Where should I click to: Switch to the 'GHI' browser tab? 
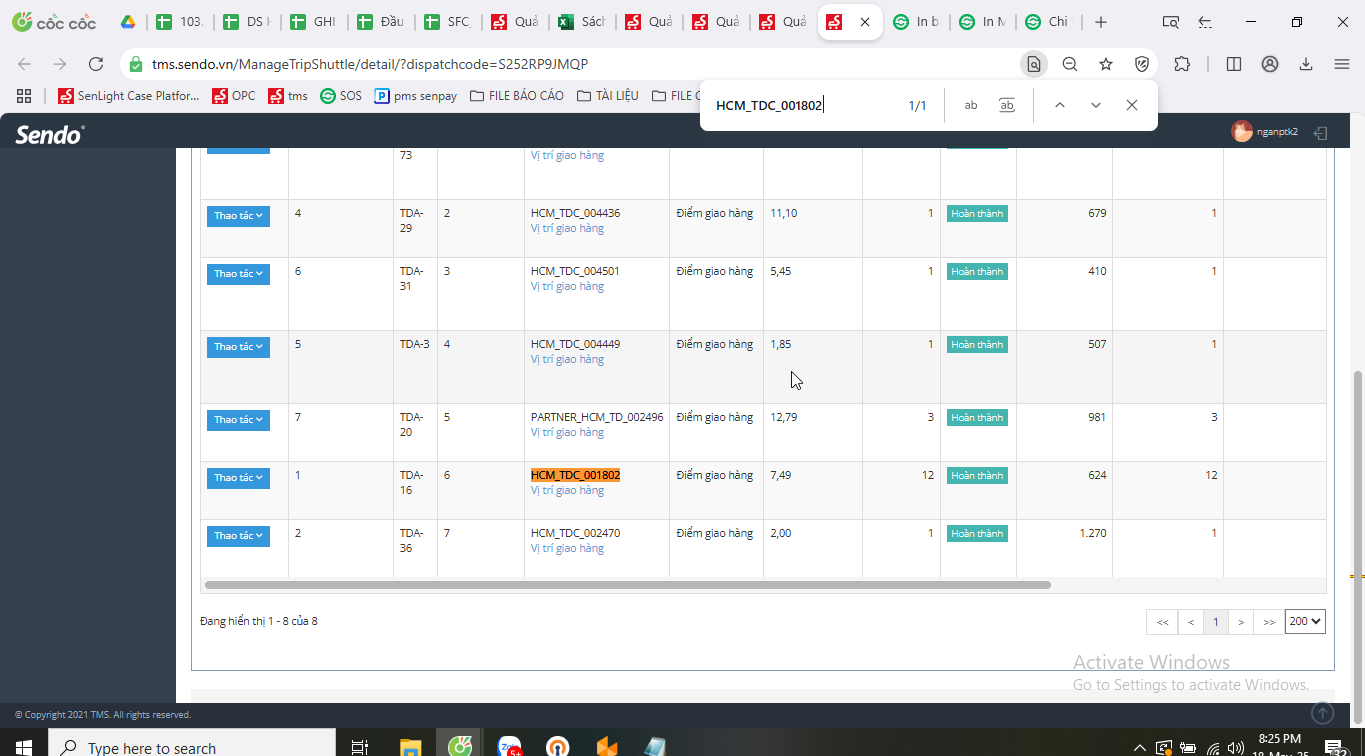pyautogui.click(x=314, y=22)
